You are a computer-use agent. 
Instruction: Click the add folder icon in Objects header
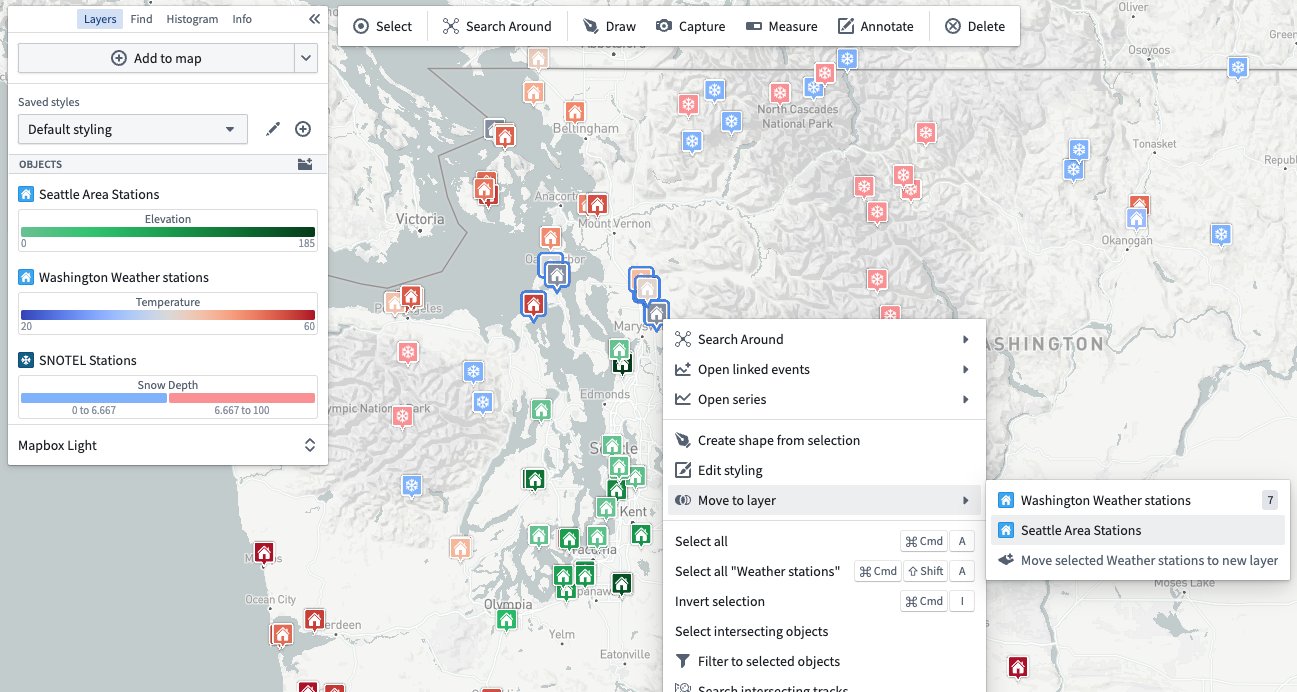305,164
